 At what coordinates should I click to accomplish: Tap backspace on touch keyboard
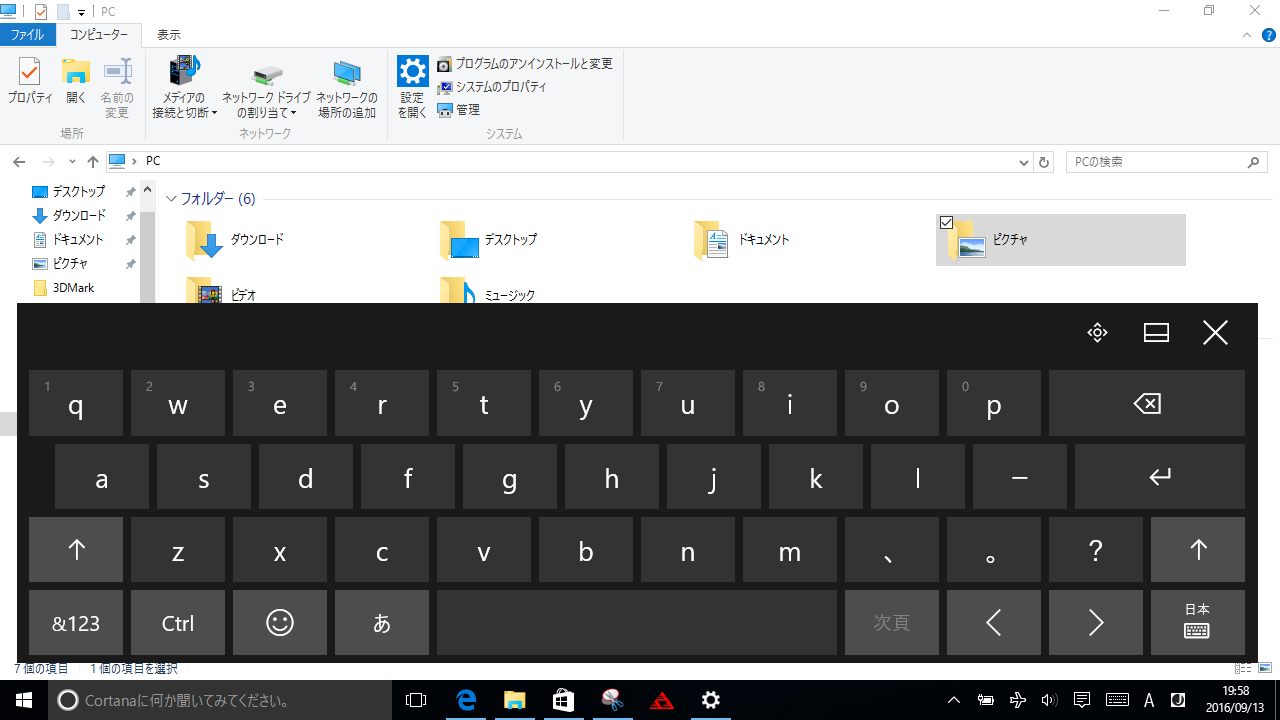coord(1147,403)
